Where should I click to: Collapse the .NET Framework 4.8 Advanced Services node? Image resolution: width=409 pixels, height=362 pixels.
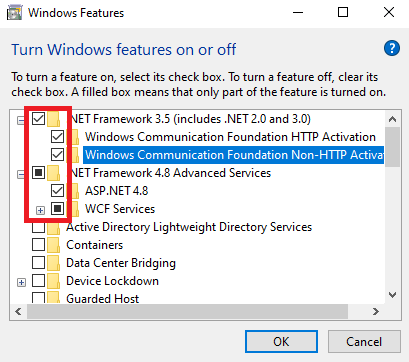pos(21,174)
